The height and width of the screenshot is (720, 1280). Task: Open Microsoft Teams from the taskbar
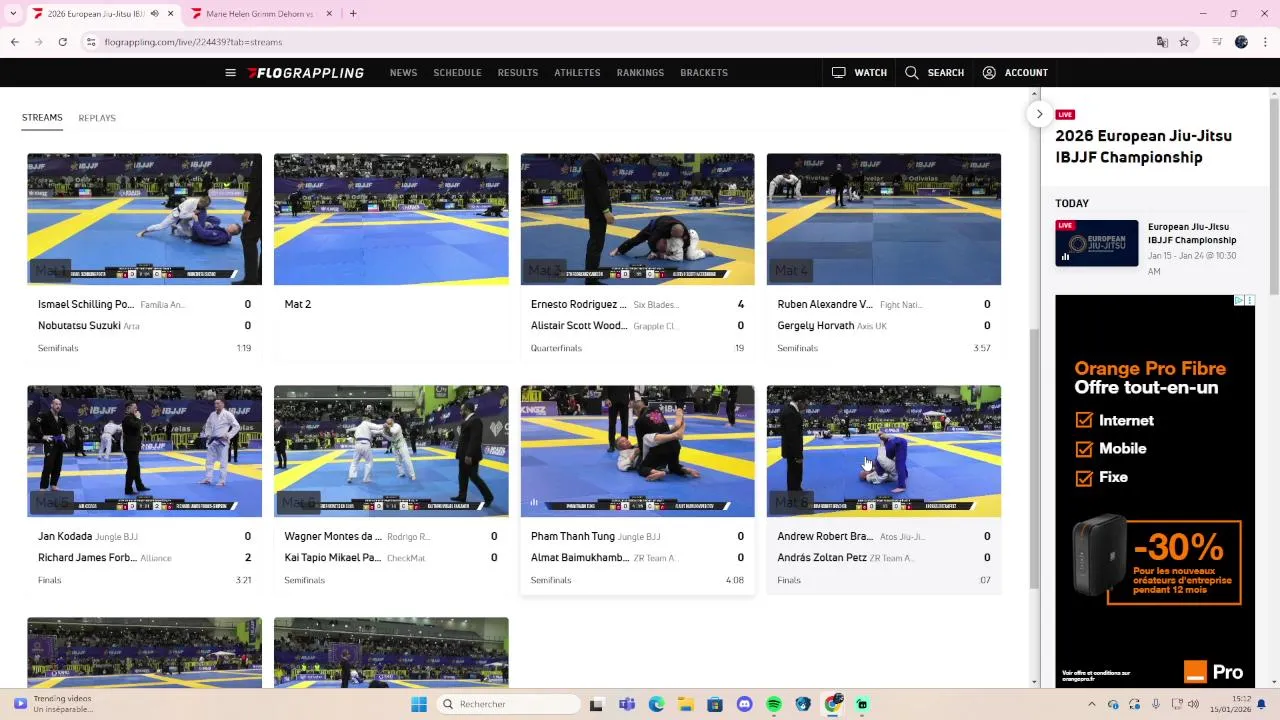click(x=627, y=704)
